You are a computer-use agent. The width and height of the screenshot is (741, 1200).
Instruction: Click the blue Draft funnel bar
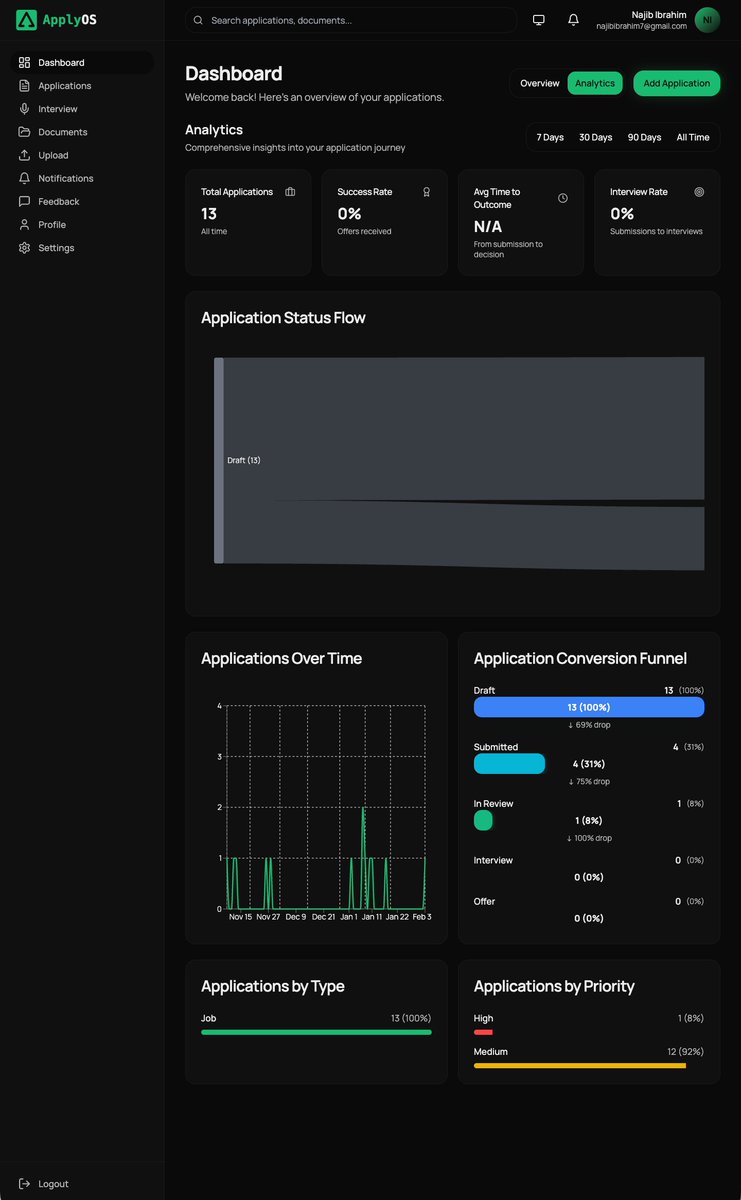pyautogui.click(x=589, y=707)
